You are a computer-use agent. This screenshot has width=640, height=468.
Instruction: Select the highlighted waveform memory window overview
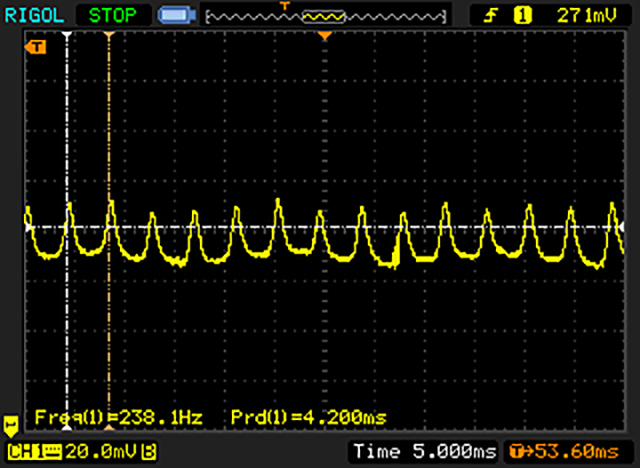click(324, 17)
